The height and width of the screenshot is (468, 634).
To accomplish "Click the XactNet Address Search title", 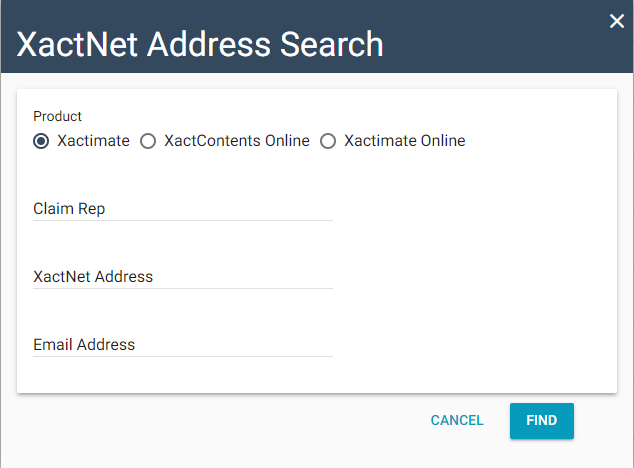I will pos(200,45).
